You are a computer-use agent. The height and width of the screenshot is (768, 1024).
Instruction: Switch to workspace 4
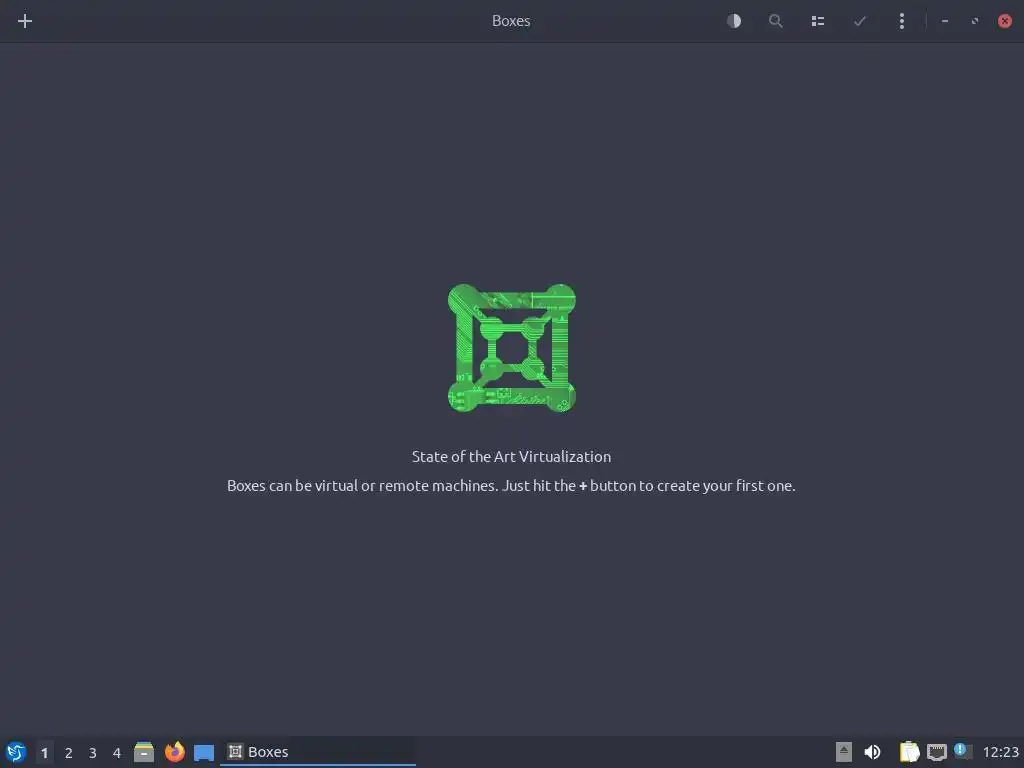click(117, 753)
